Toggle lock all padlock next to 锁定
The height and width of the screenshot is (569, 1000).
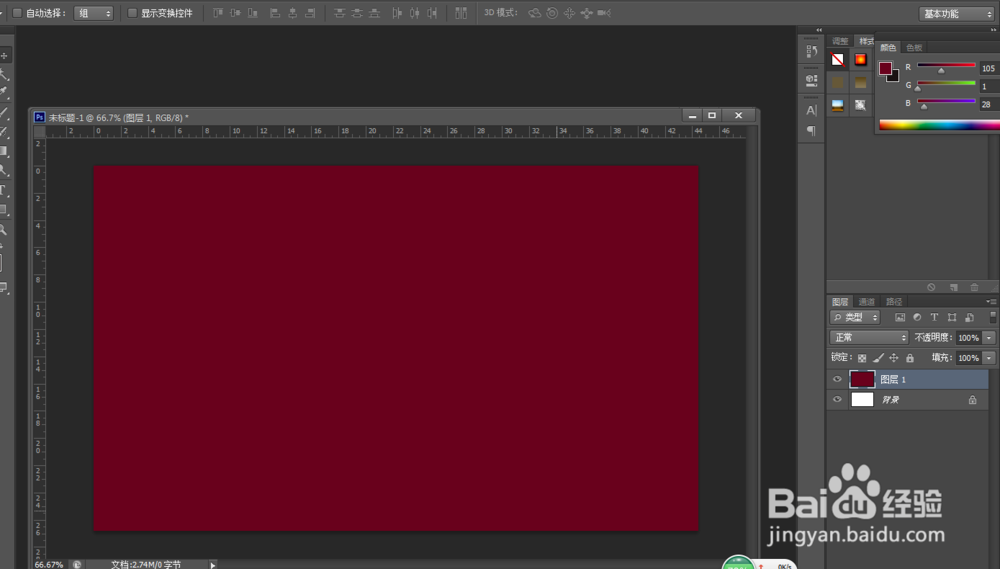(x=910, y=358)
